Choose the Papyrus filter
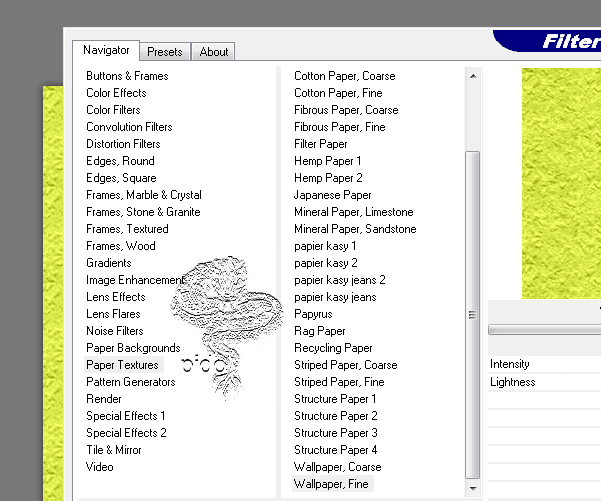 (x=314, y=314)
